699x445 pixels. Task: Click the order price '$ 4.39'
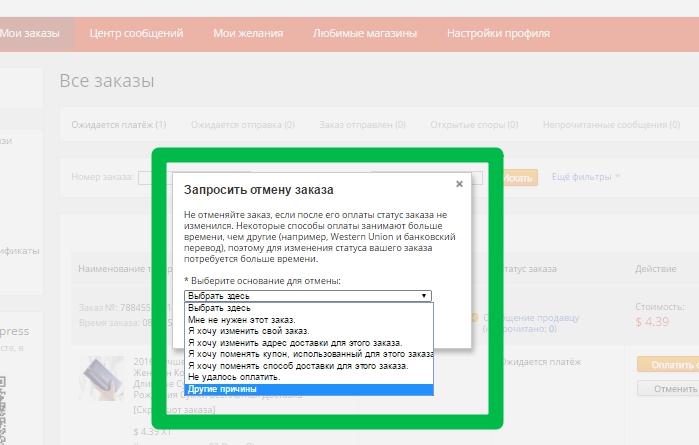click(x=652, y=322)
